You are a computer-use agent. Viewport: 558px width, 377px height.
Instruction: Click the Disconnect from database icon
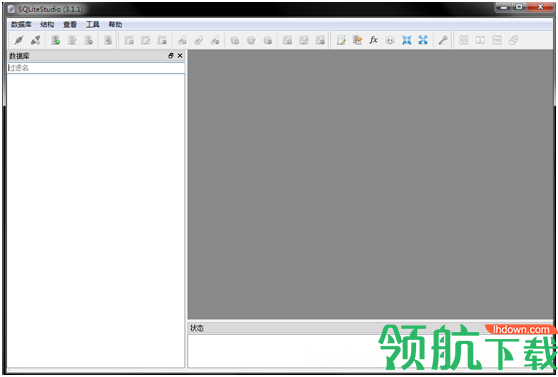(x=35, y=40)
